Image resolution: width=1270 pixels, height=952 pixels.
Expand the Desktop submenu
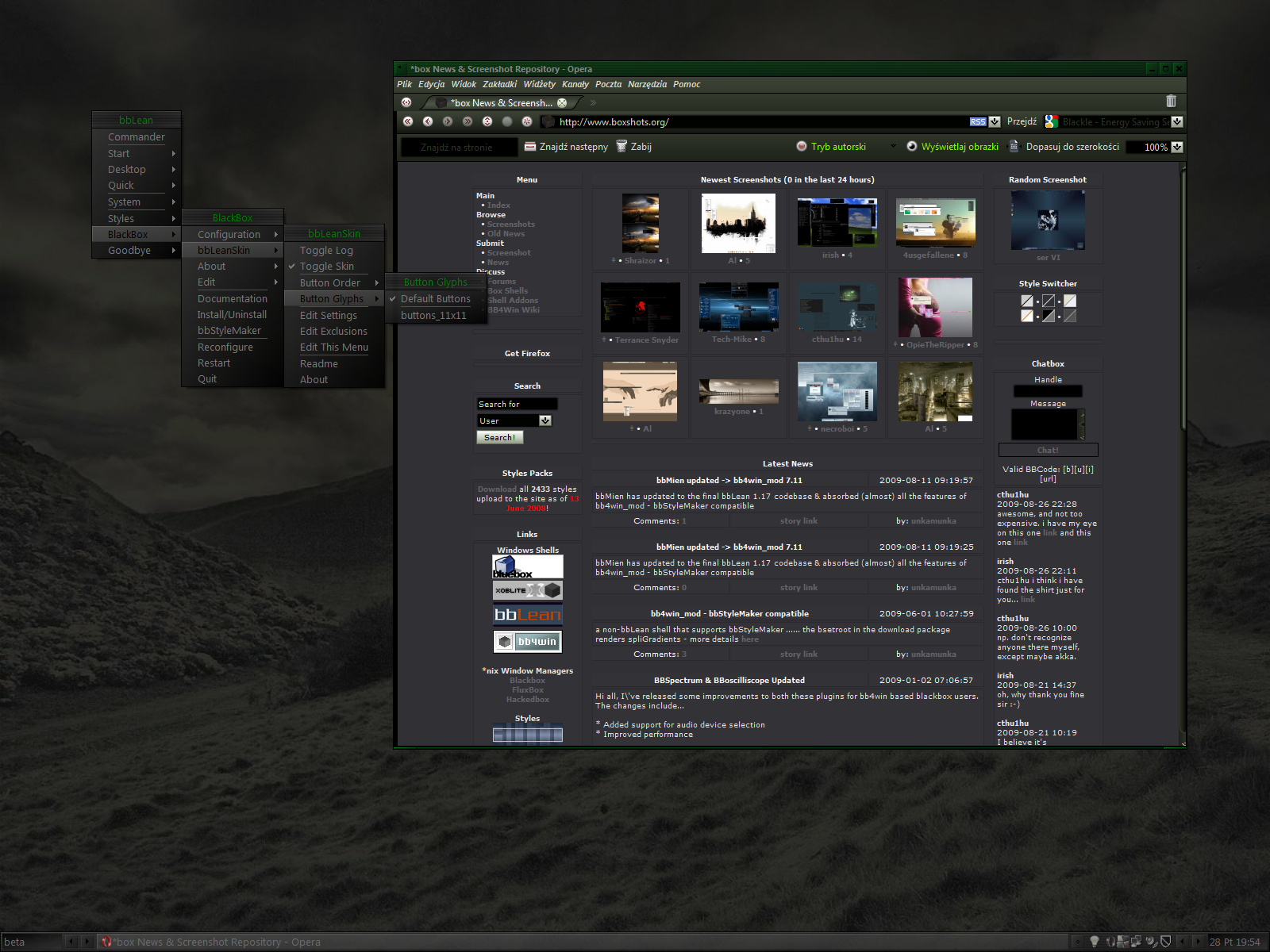[137, 170]
